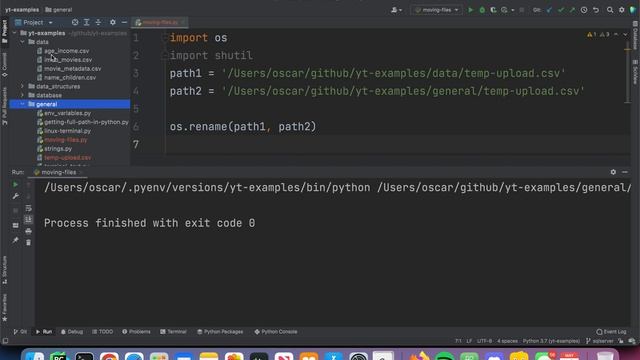640x360 pixels.
Task: Switch to the moving-files.py editor tab
Action: tap(160, 22)
